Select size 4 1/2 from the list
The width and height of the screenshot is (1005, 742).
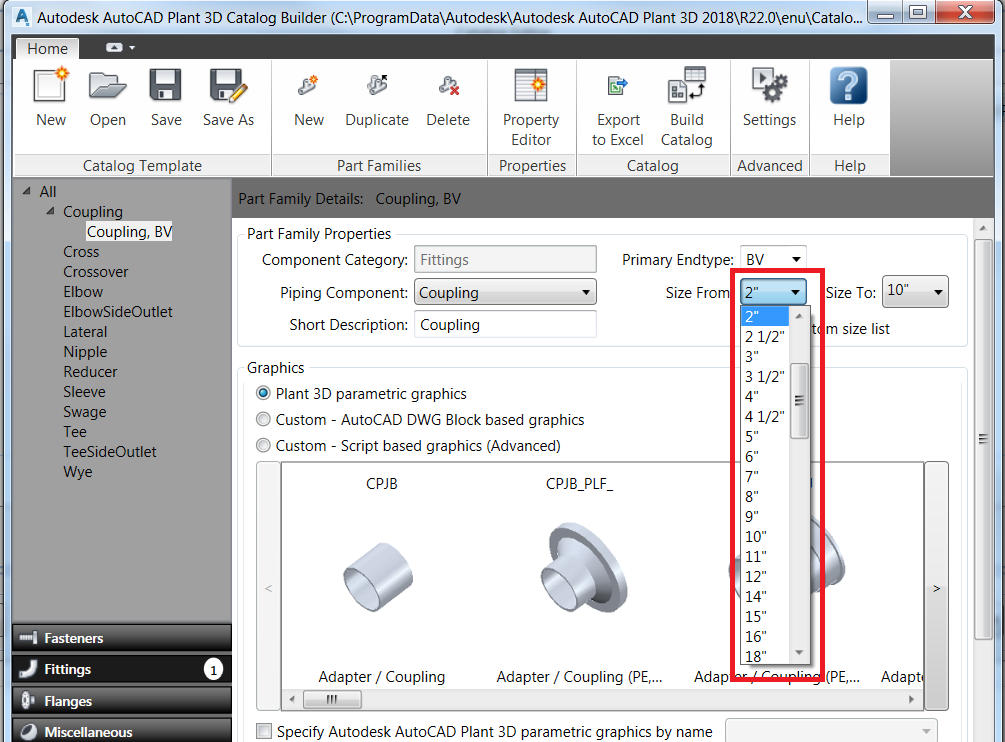765,416
